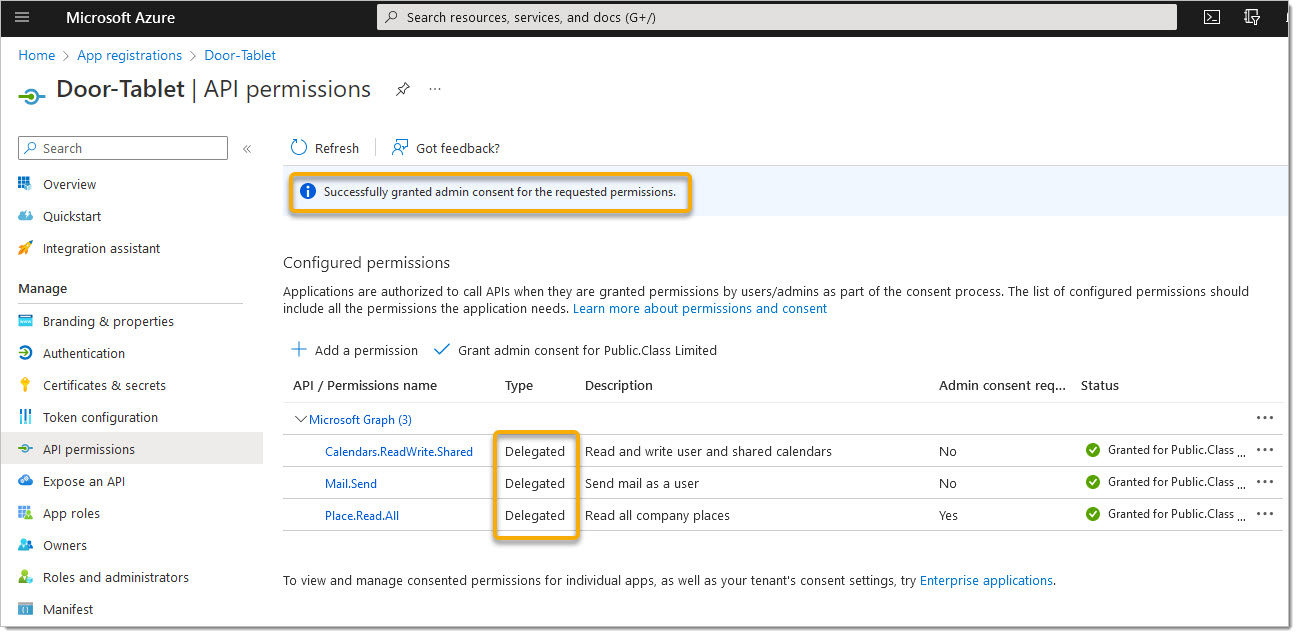Click Microsoft Graph (3) link
This screenshot has width=1297, height=635.
click(360, 419)
